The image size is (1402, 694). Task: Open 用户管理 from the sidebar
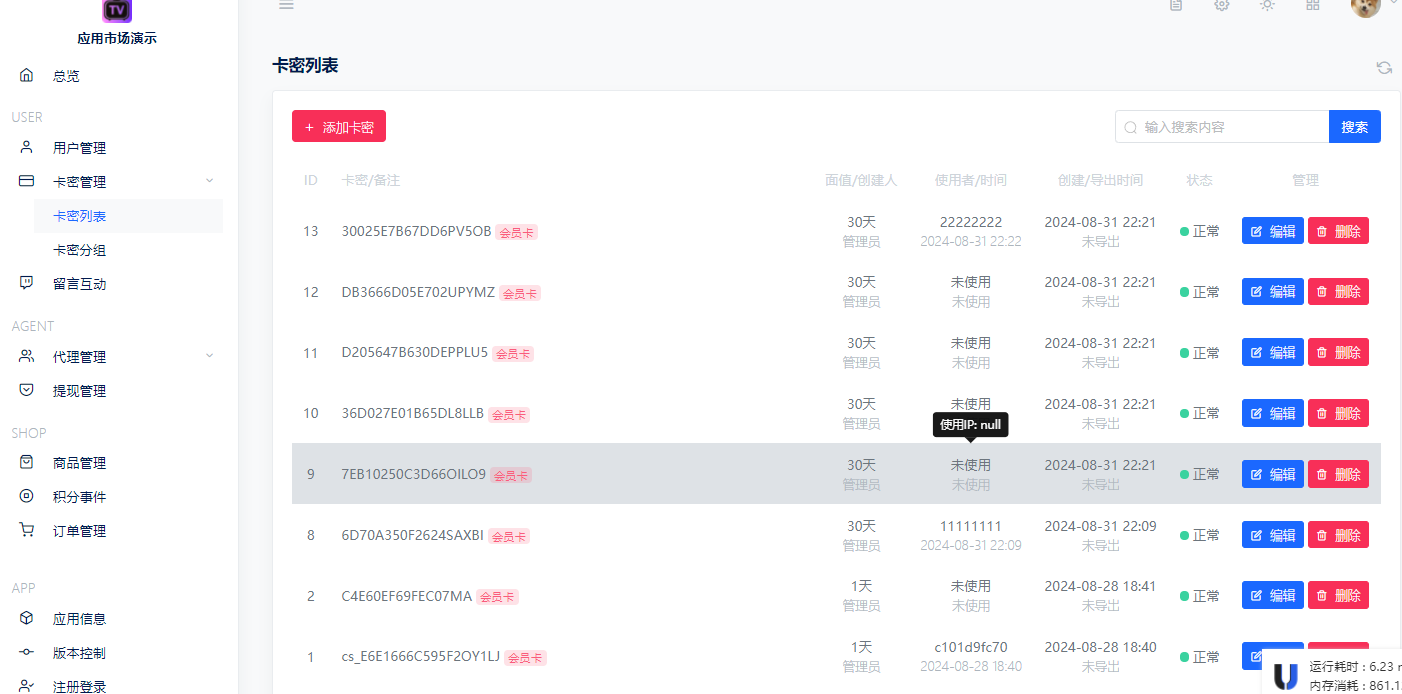point(80,148)
